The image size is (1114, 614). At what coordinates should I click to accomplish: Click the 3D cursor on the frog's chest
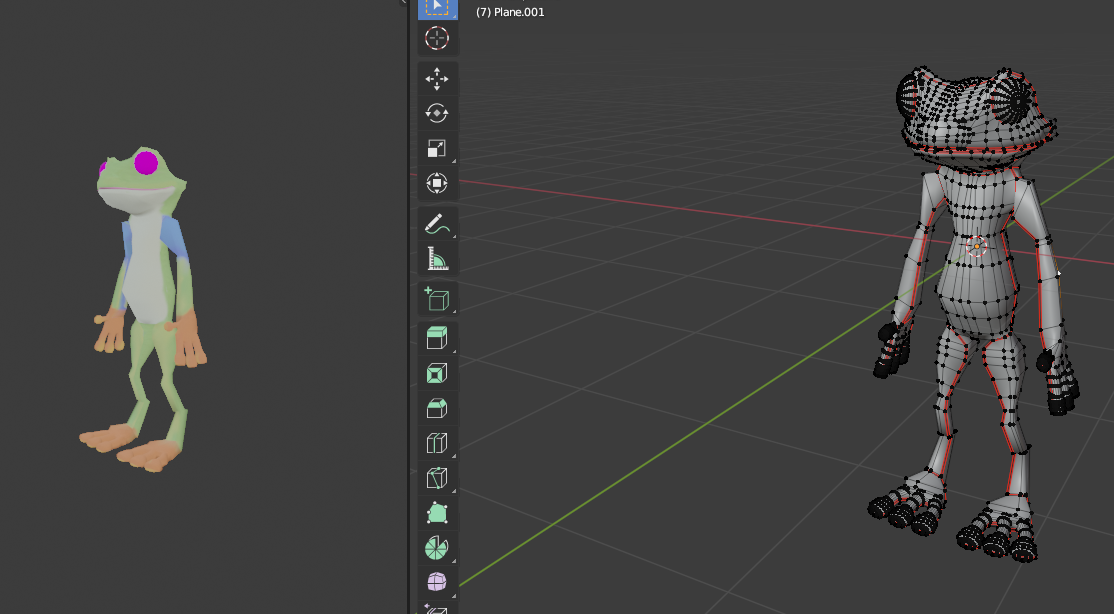[977, 246]
